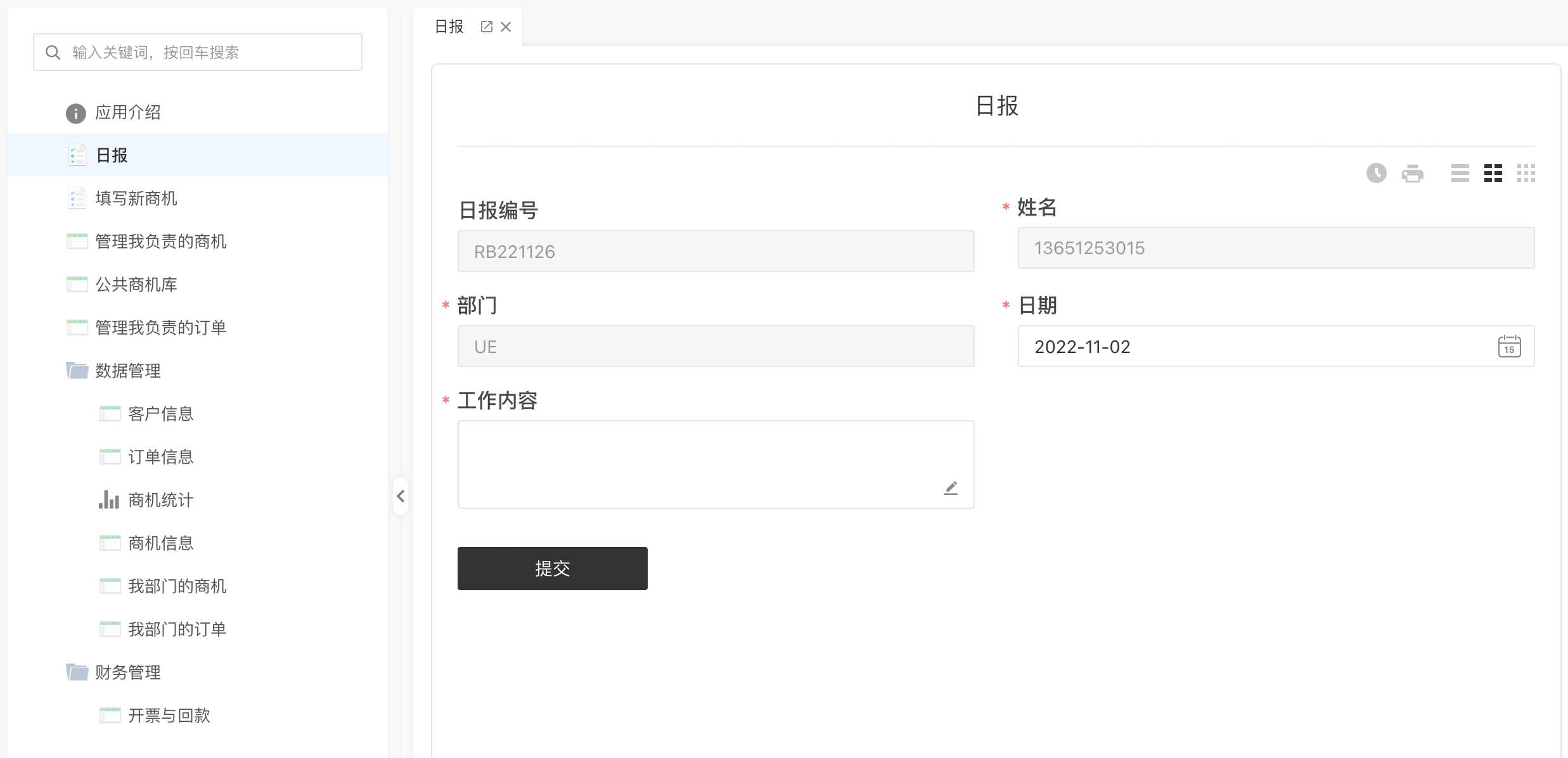Click the 提交 button
Image resolution: width=1568 pixels, height=758 pixels.
[x=552, y=568]
